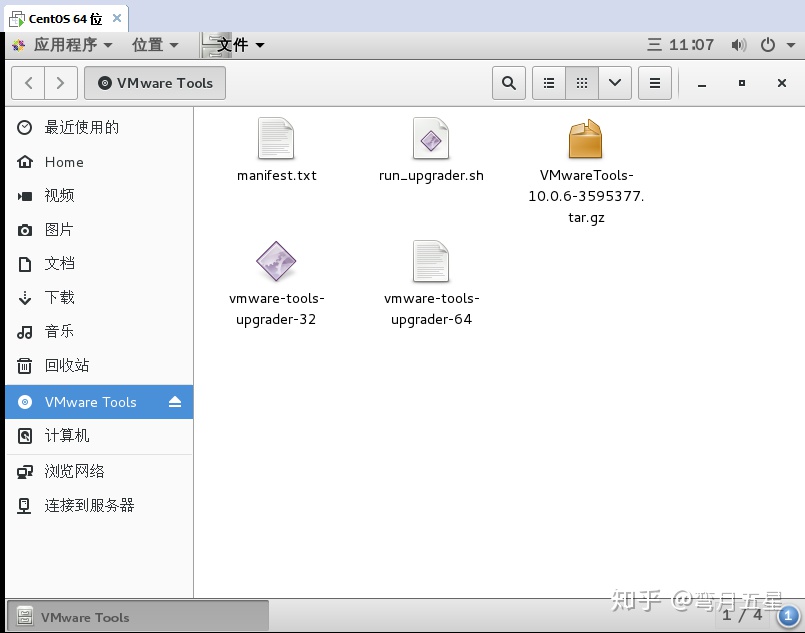Screen dimensions: 805x633
Task: Select the vmware-tools-upgrader-32 icon
Action: (x=276, y=261)
